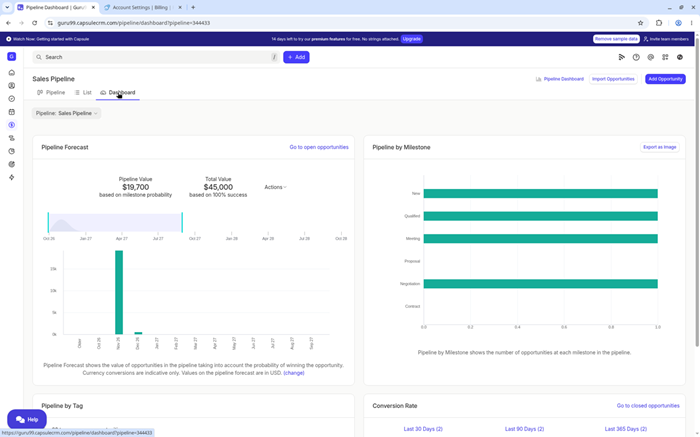Open the sparkle star icon in sidebar

12,177
